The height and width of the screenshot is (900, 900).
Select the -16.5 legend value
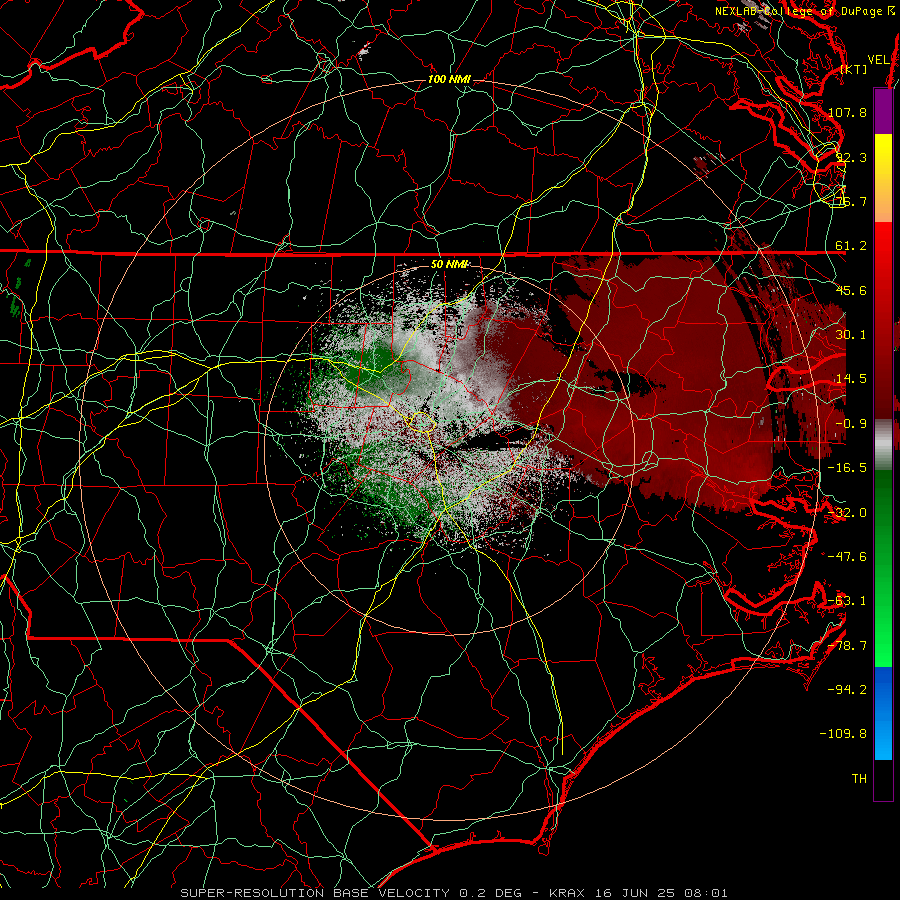[x=847, y=468]
